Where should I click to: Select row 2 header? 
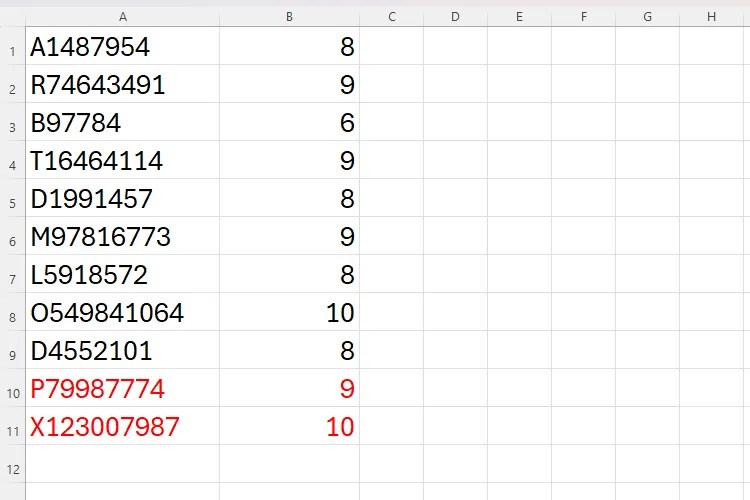pyautogui.click(x=12, y=84)
